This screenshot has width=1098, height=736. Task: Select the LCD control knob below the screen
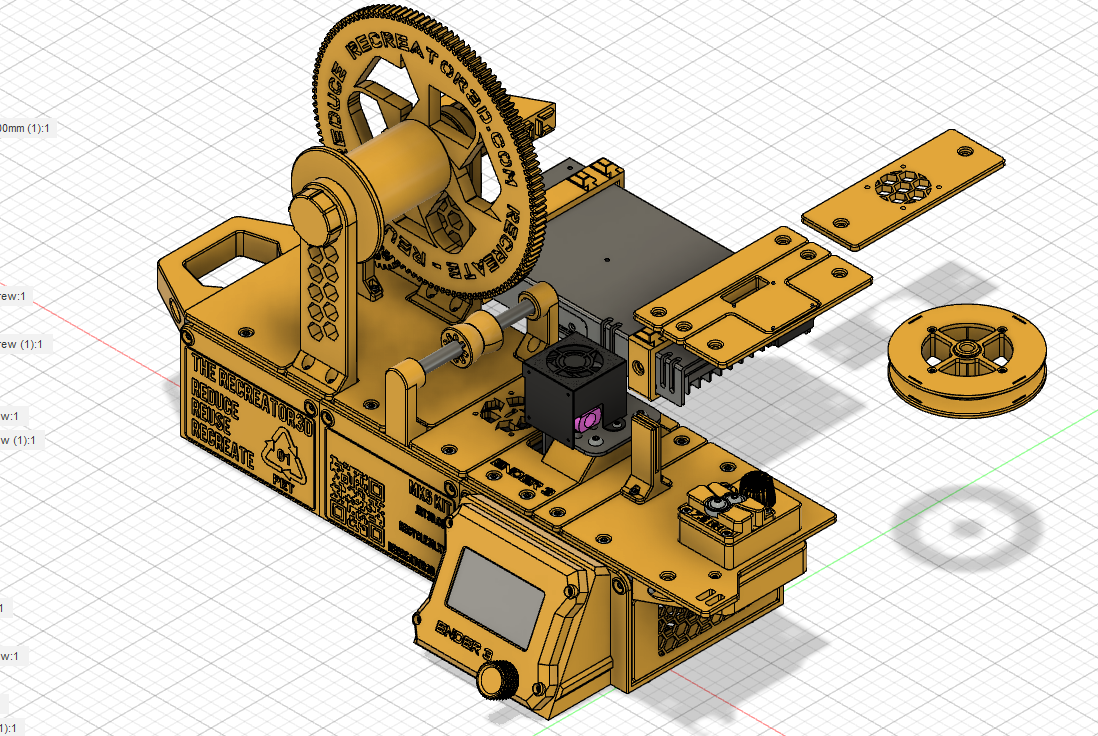(x=498, y=680)
